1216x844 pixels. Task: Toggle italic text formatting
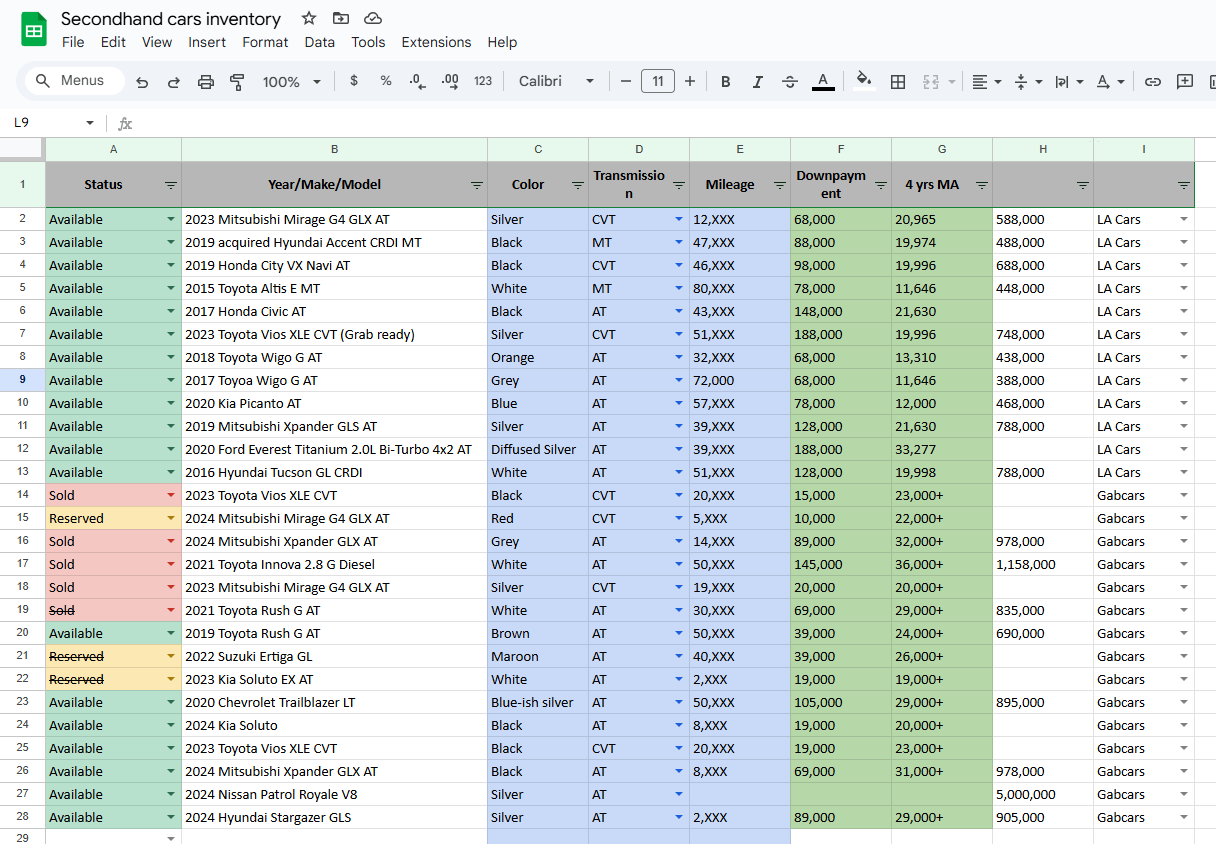pyautogui.click(x=758, y=82)
